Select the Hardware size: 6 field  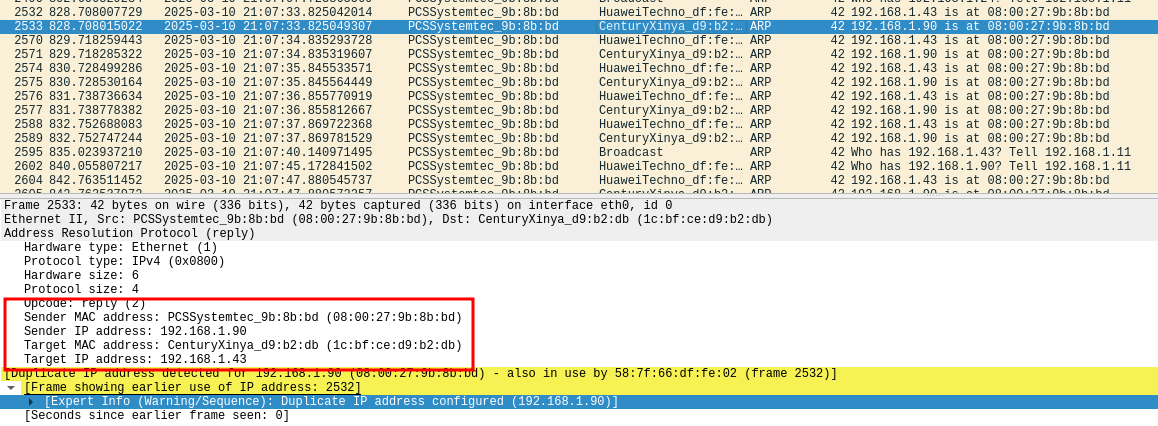tap(81, 276)
